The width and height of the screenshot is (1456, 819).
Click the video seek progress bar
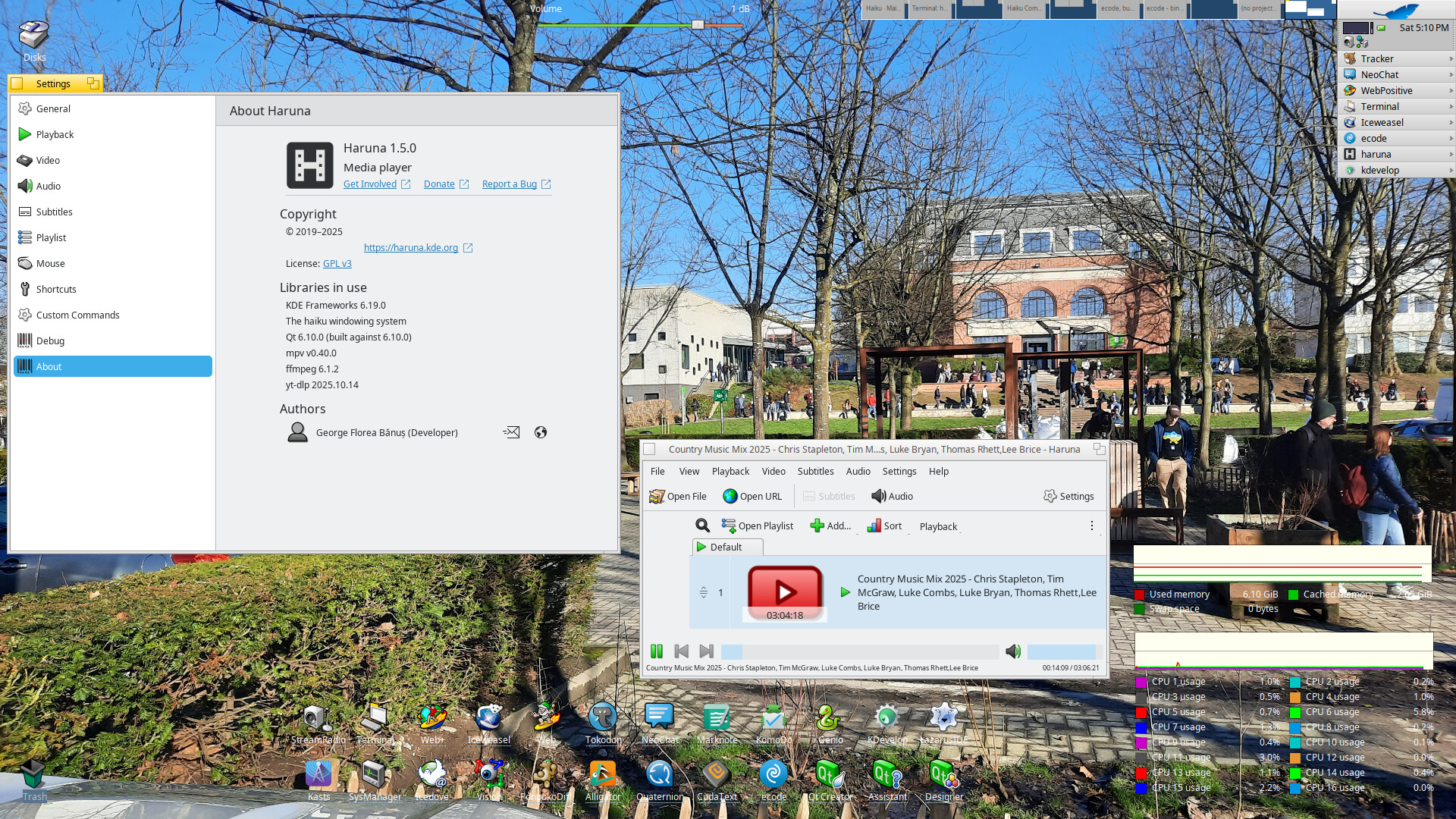click(x=859, y=651)
